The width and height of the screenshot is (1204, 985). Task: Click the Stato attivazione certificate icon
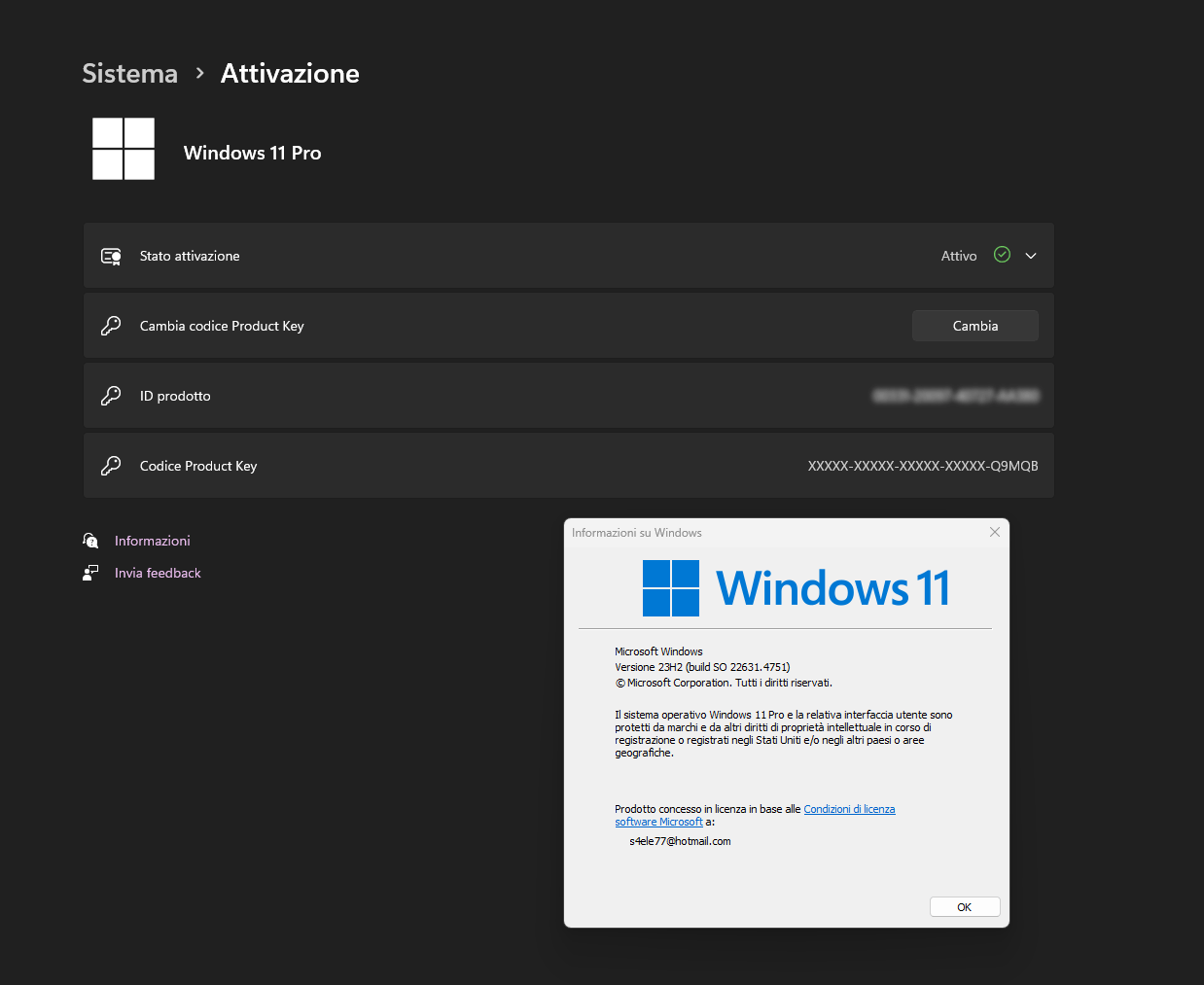pos(111,257)
